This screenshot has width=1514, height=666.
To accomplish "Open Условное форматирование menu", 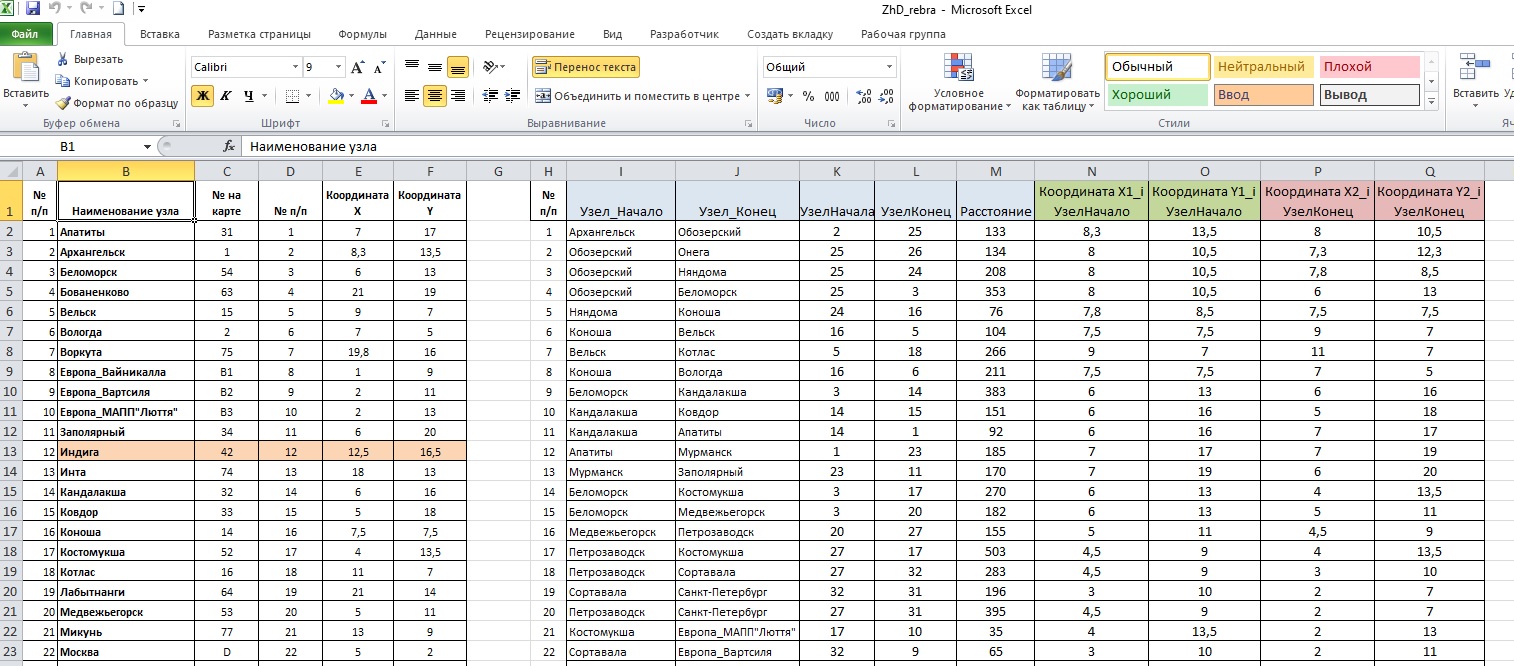I will (958, 82).
